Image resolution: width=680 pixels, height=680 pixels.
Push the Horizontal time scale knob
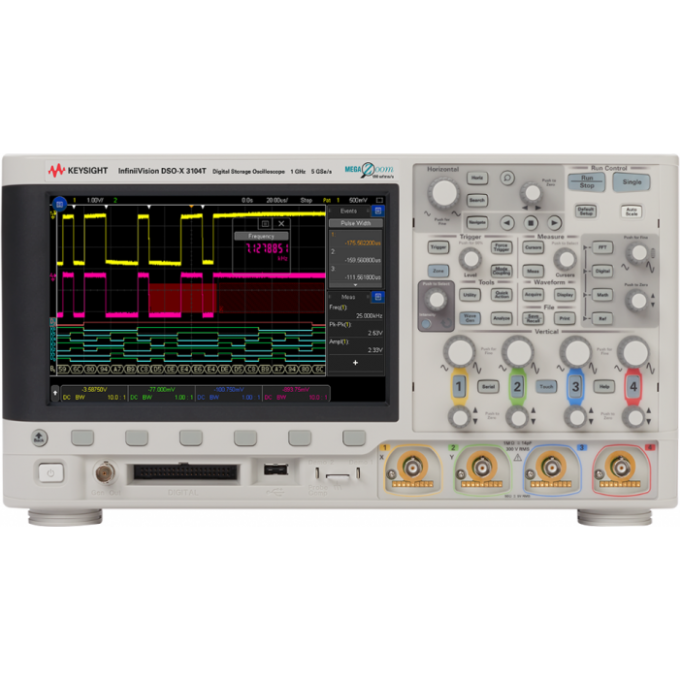click(444, 193)
